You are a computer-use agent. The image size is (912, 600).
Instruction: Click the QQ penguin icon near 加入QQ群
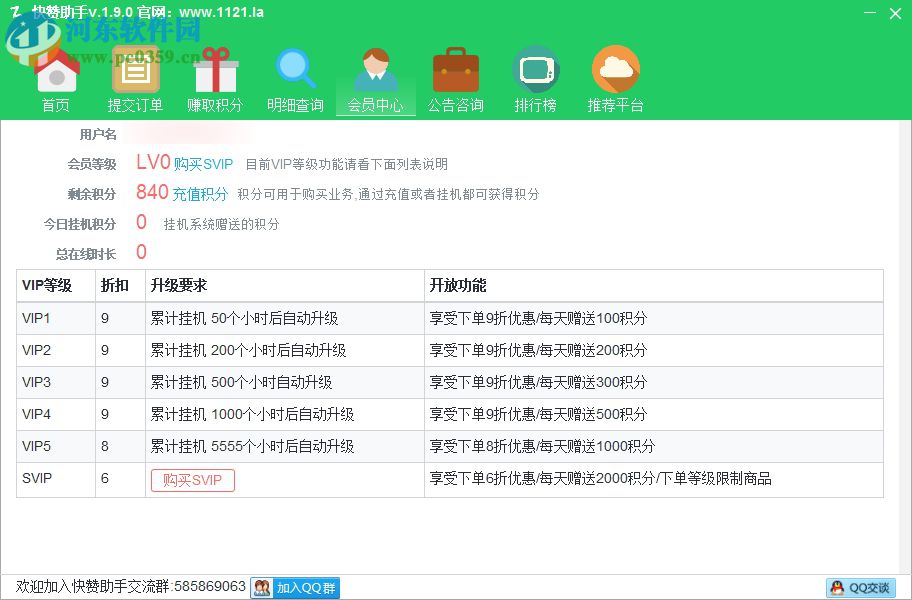point(260,589)
